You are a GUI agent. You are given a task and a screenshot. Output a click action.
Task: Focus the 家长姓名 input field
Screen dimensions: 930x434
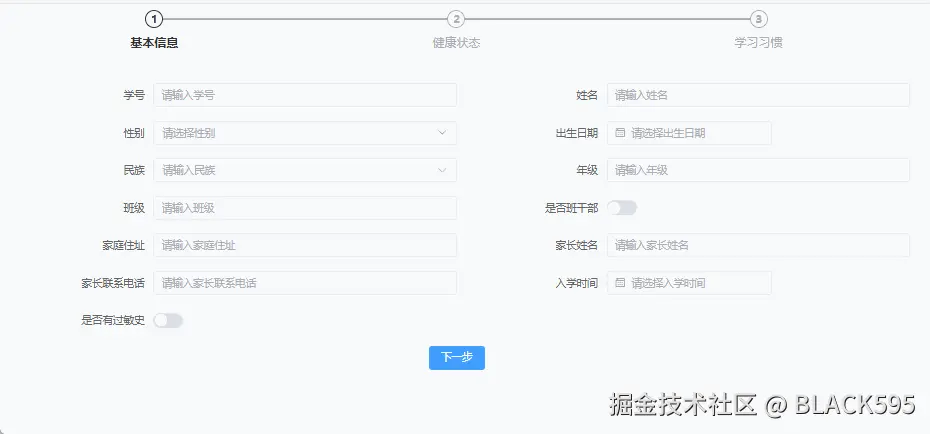point(758,245)
